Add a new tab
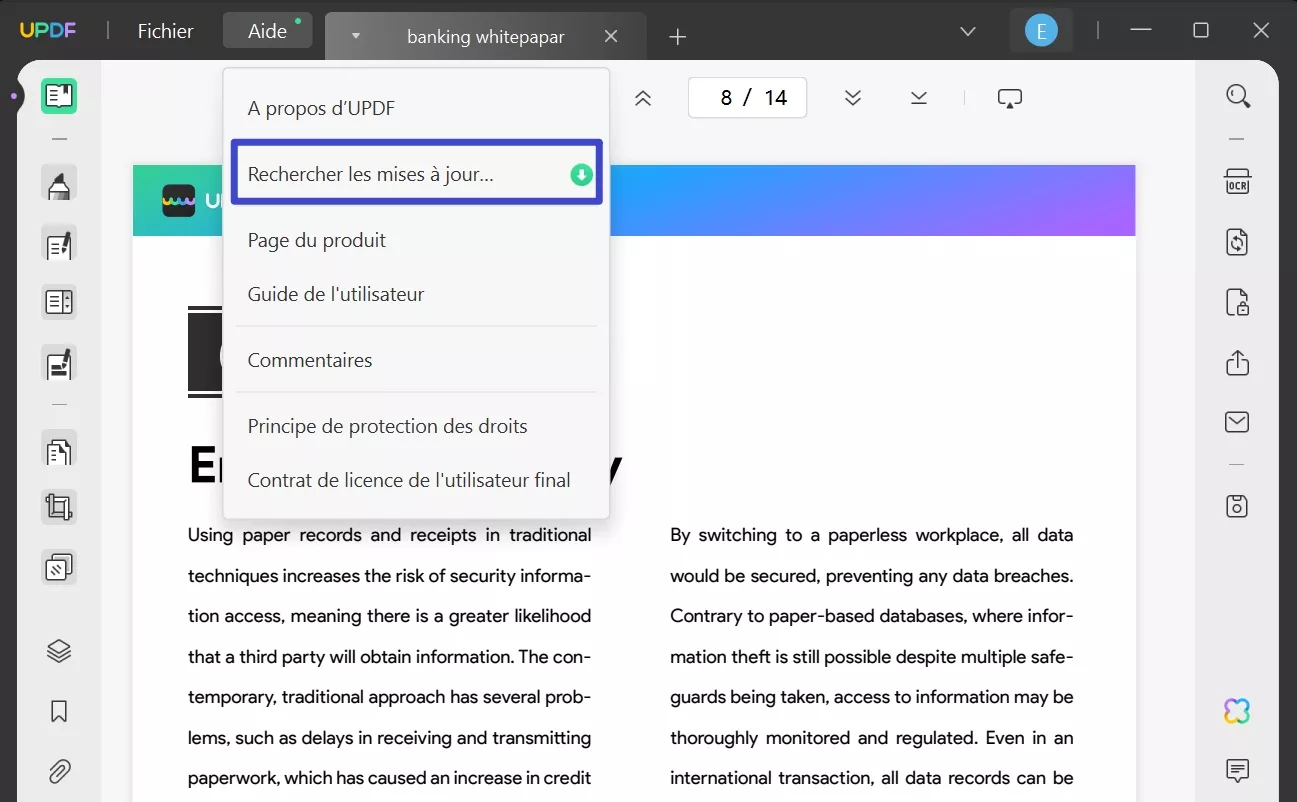The width and height of the screenshot is (1297, 802). 678,37
